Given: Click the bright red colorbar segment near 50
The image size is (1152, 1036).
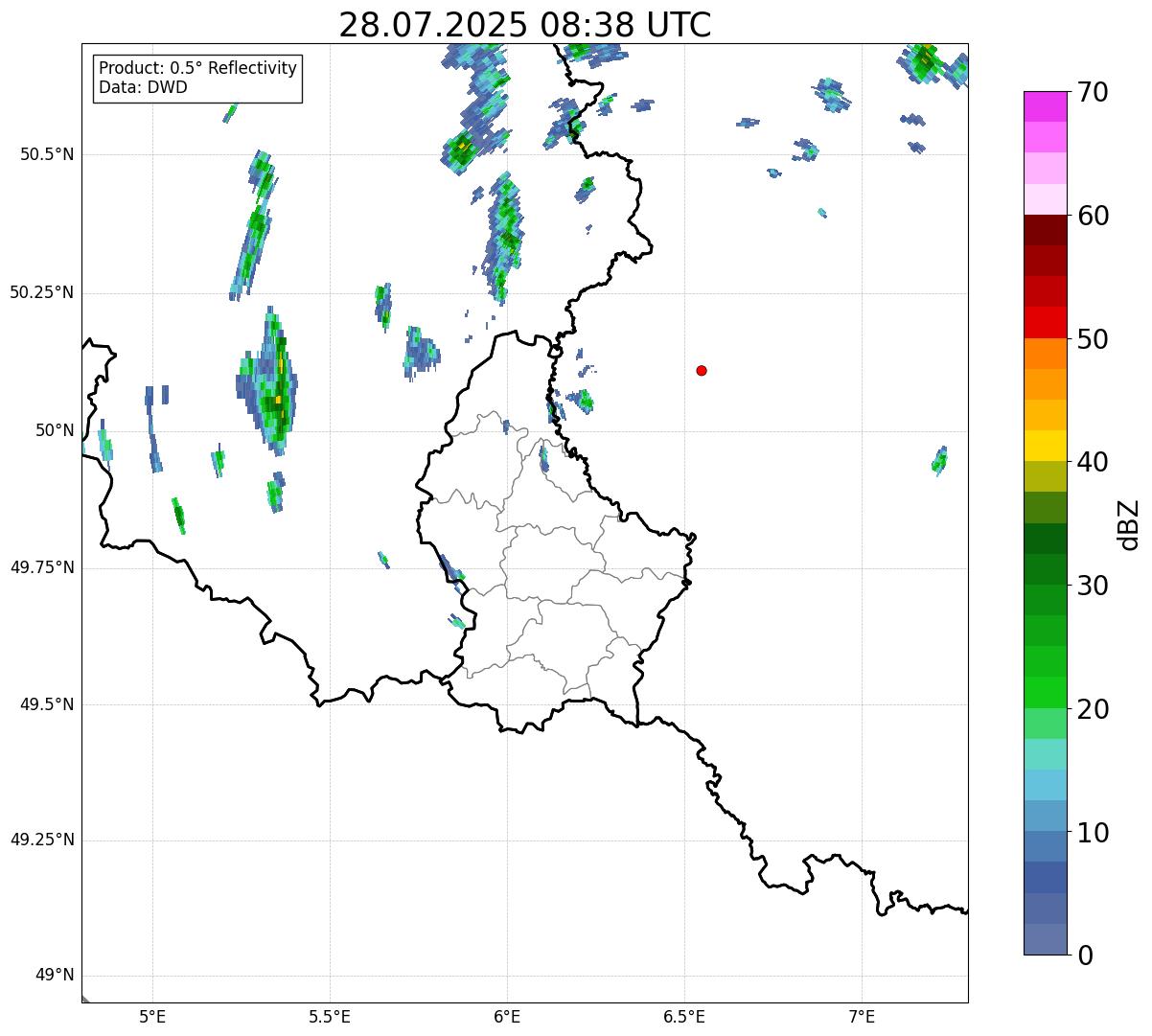Looking at the screenshot, I should pyautogui.click(x=1045, y=322).
